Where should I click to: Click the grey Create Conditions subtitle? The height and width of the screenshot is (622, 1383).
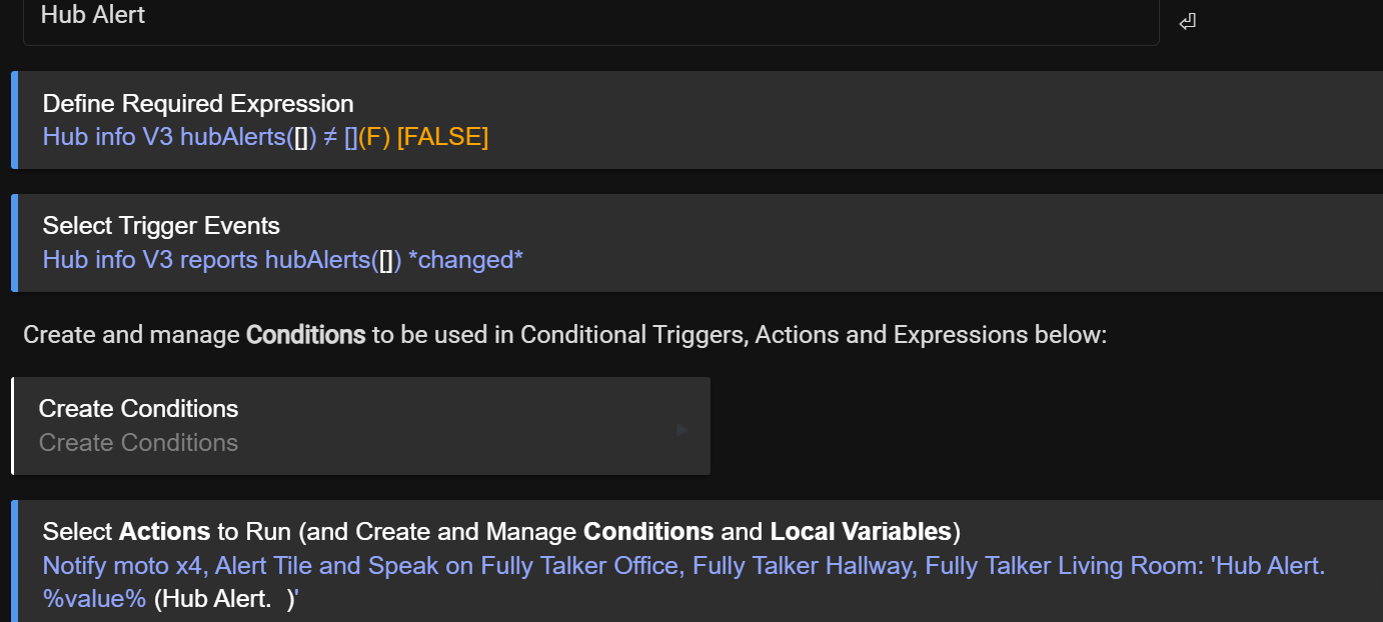138,443
